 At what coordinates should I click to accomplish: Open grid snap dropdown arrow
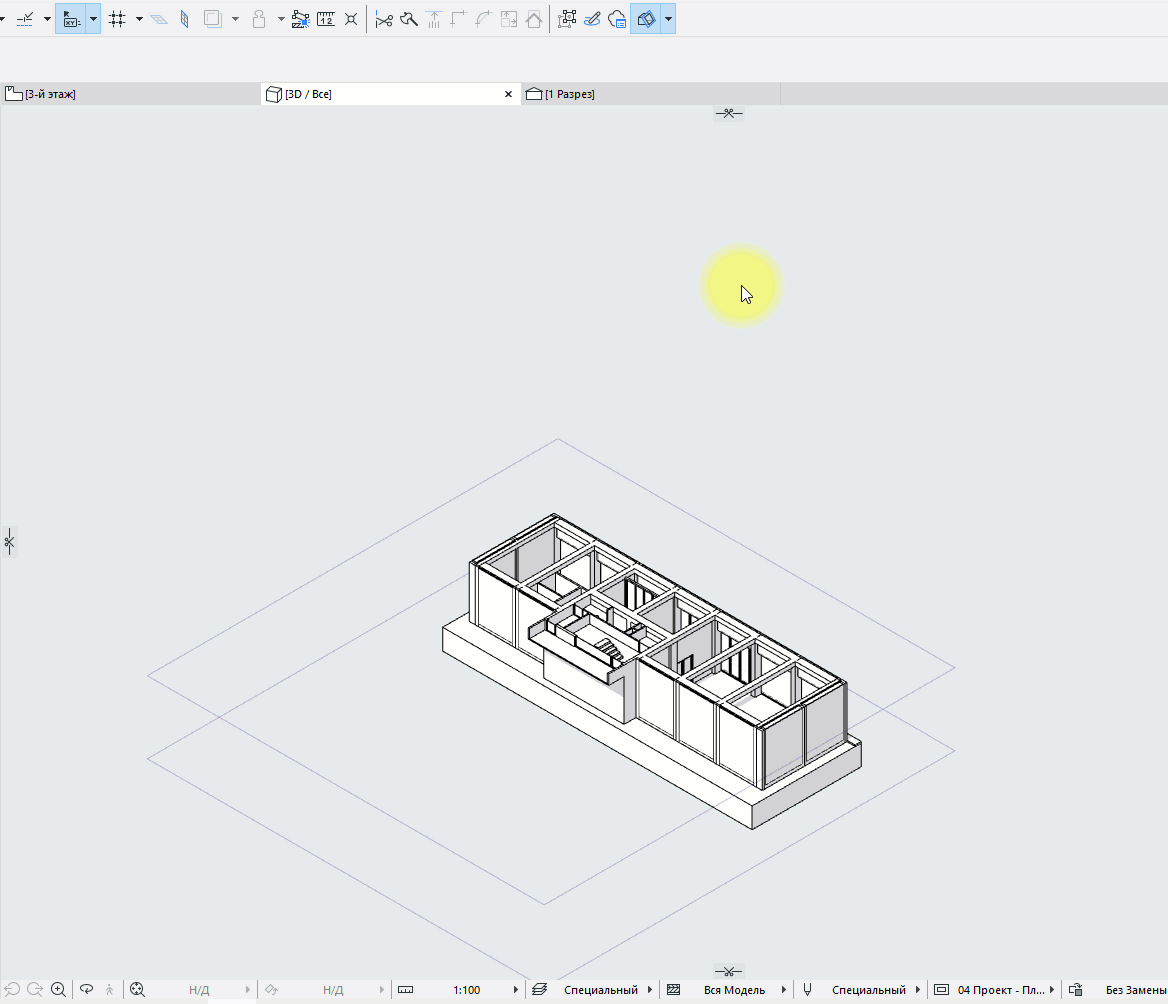point(139,19)
